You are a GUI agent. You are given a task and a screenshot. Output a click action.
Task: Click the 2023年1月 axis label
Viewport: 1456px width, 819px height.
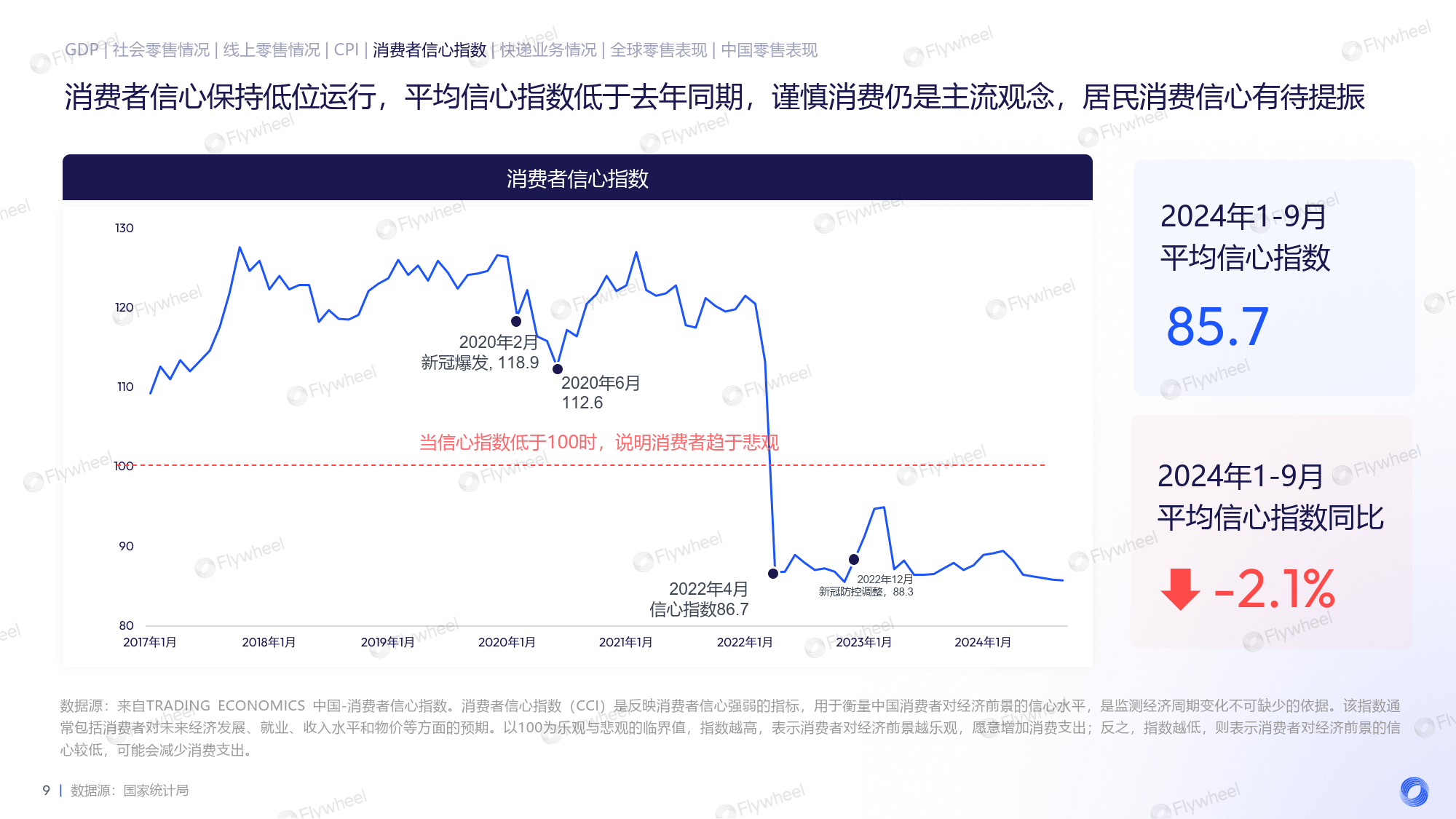tap(863, 642)
